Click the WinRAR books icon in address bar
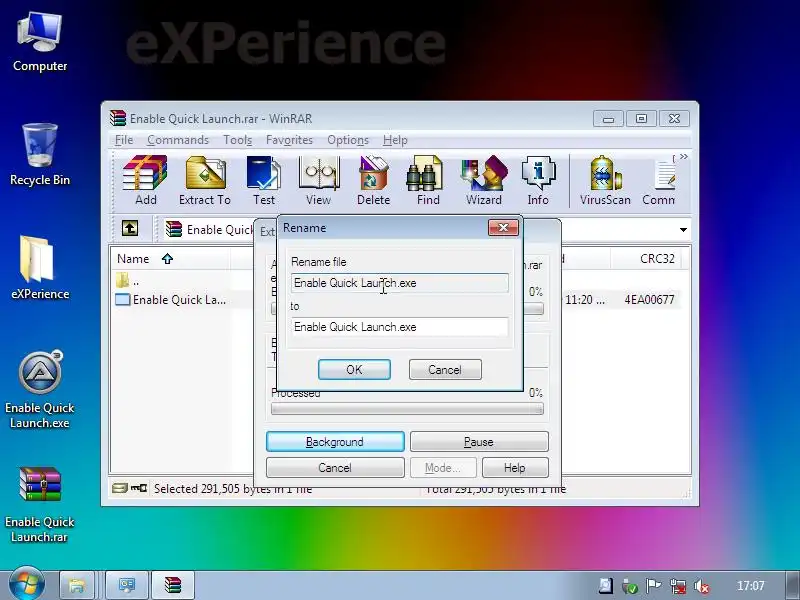The width and height of the screenshot is (800, 600). click(x=174, y=229)
